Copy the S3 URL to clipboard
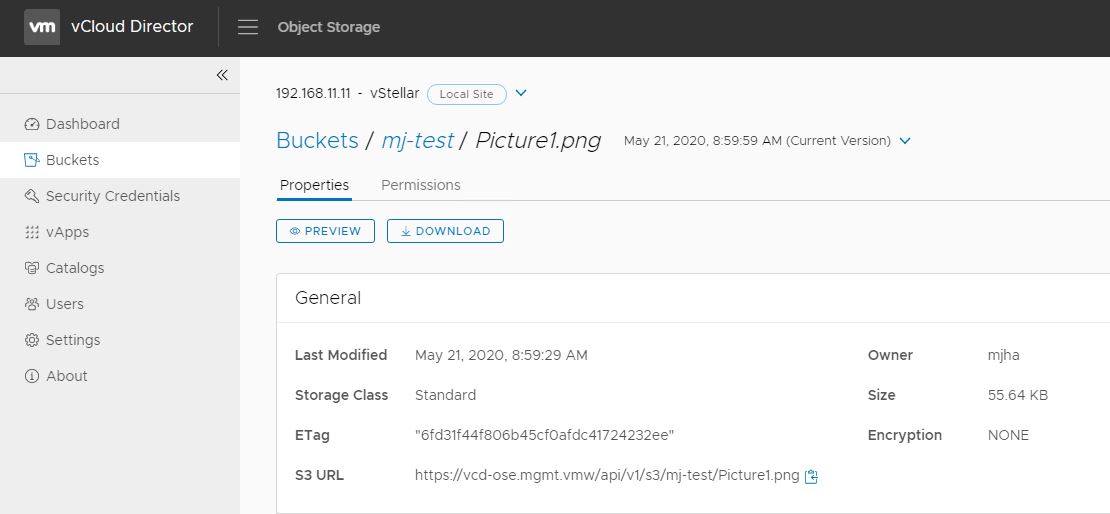Image resolution: width=1110 pixels, height=514 pixels. (812, 476)
